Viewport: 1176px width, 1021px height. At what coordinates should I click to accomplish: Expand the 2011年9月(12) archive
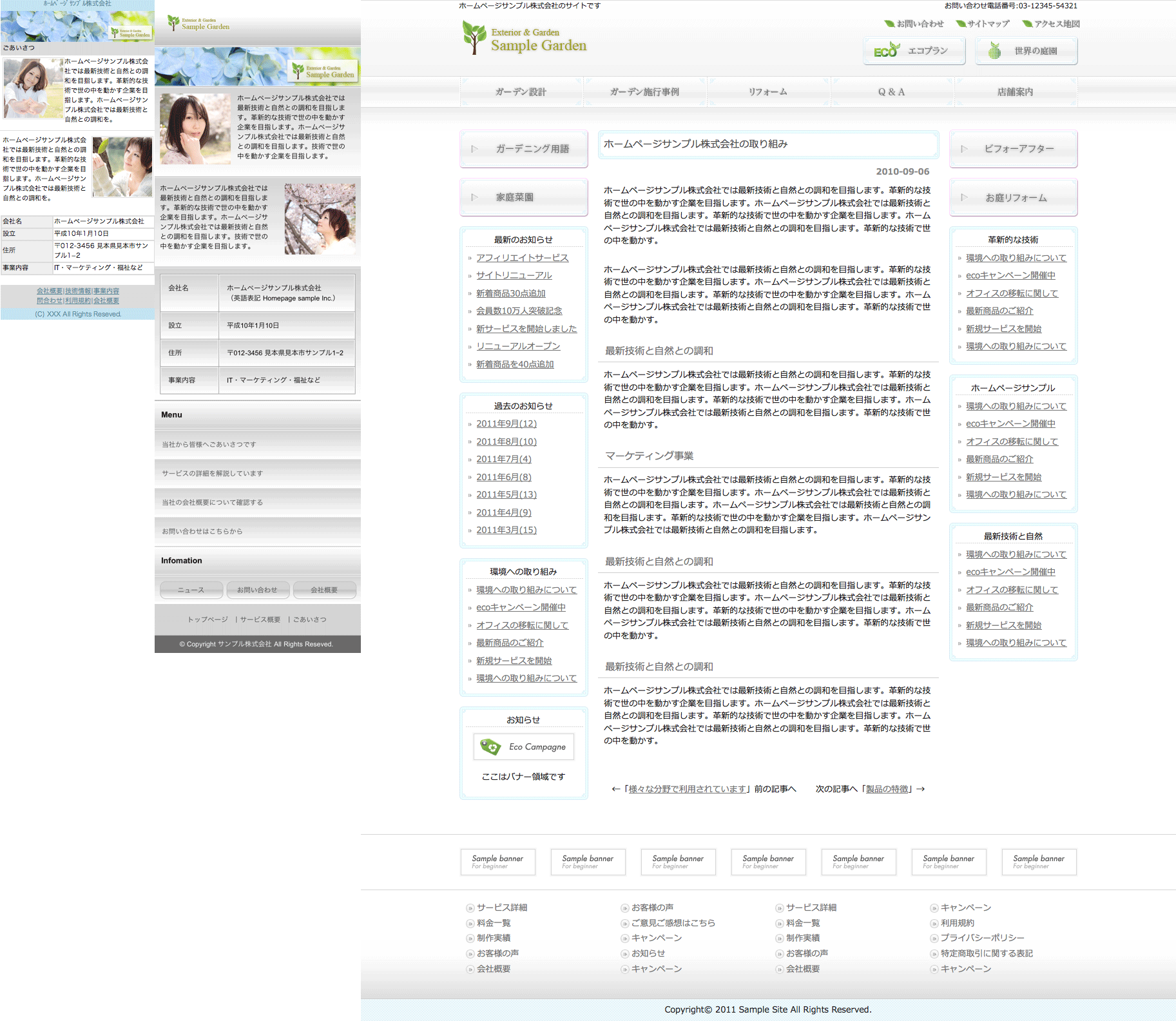point(506,423)
